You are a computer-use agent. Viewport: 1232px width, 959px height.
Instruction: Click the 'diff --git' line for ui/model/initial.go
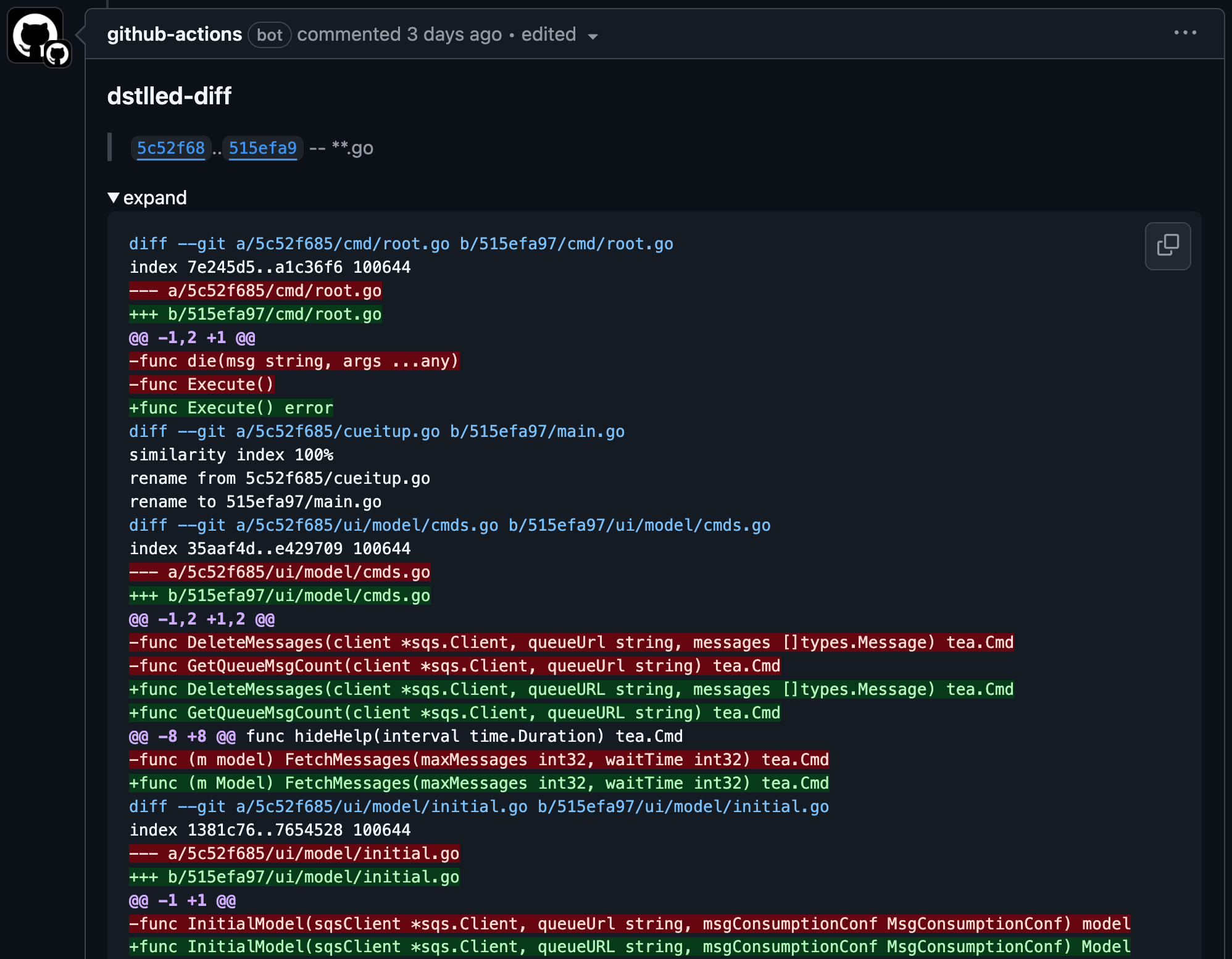point(479,807)
